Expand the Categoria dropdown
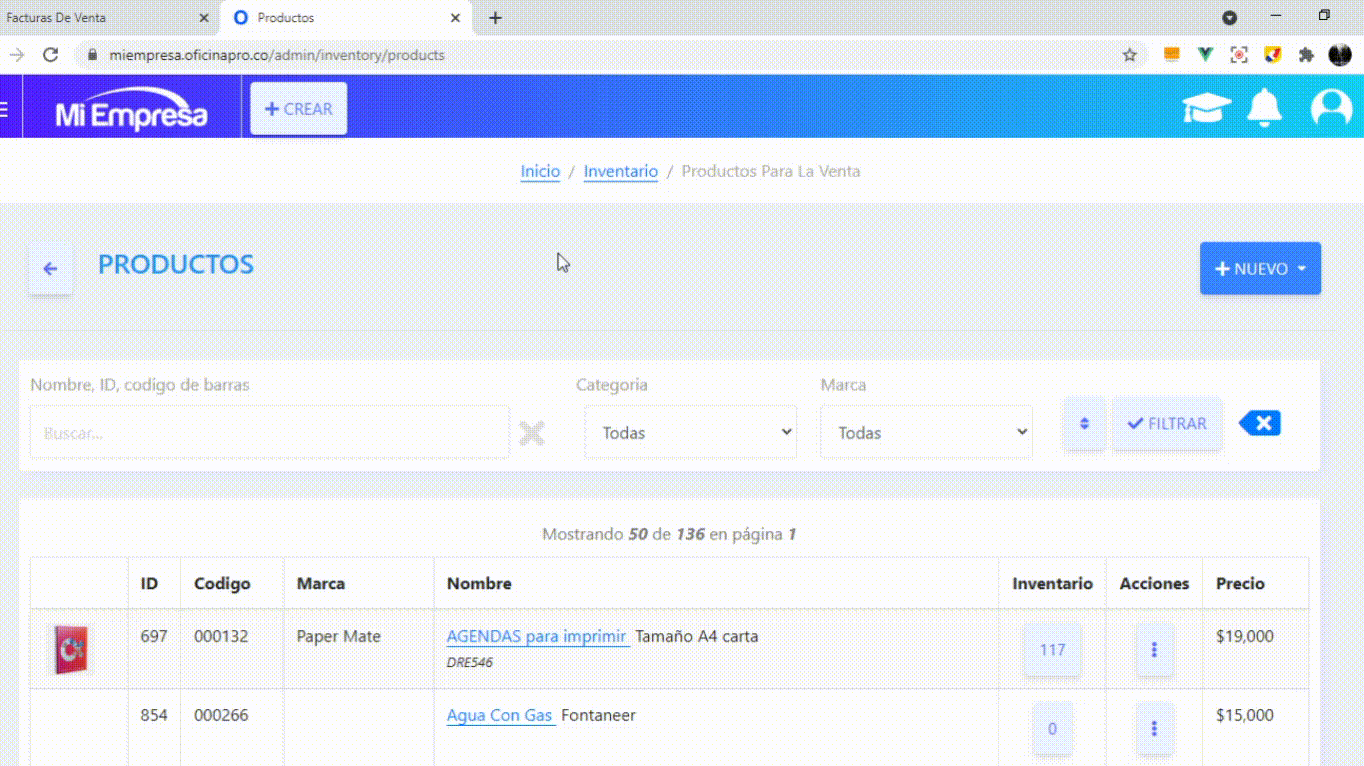 tap(691, 432)
